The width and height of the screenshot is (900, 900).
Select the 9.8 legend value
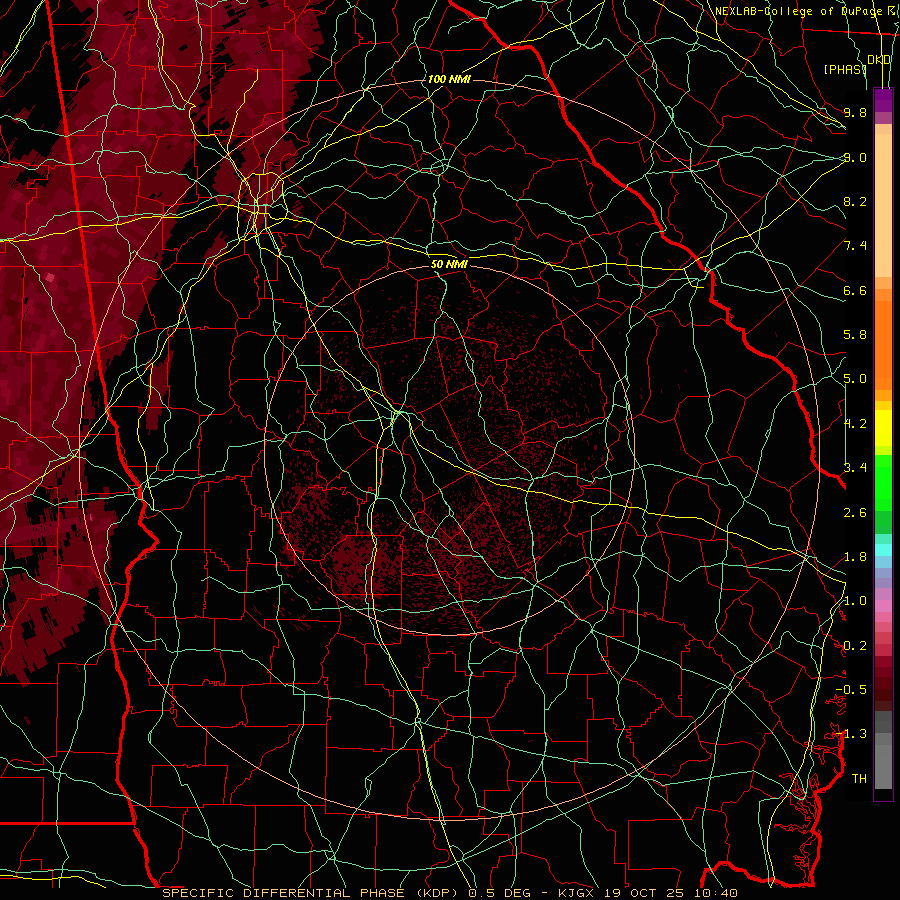[855, 112]
